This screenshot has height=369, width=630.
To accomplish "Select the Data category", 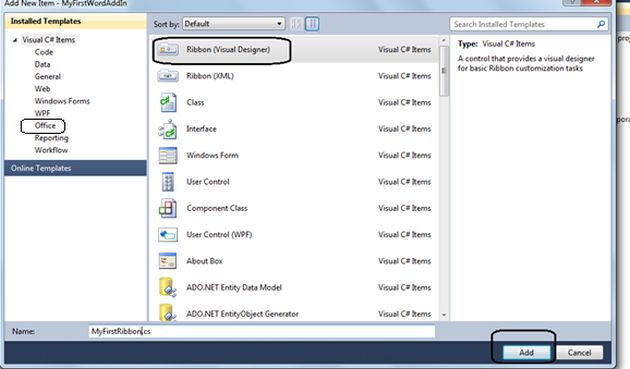I will click(x=42, y=64).
